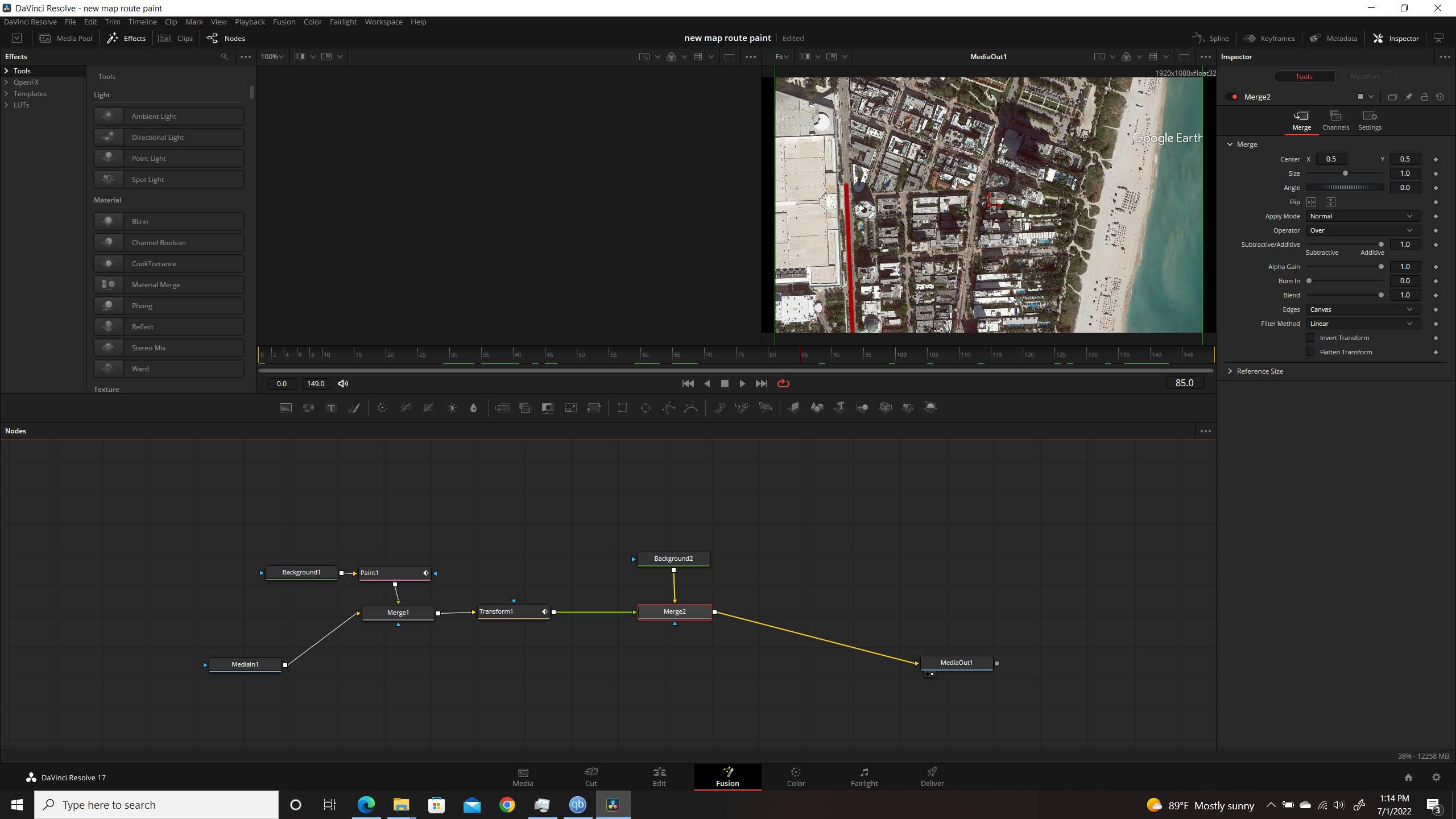Lock the Merge2 node in the Inspector

(x=1424, y=97)
